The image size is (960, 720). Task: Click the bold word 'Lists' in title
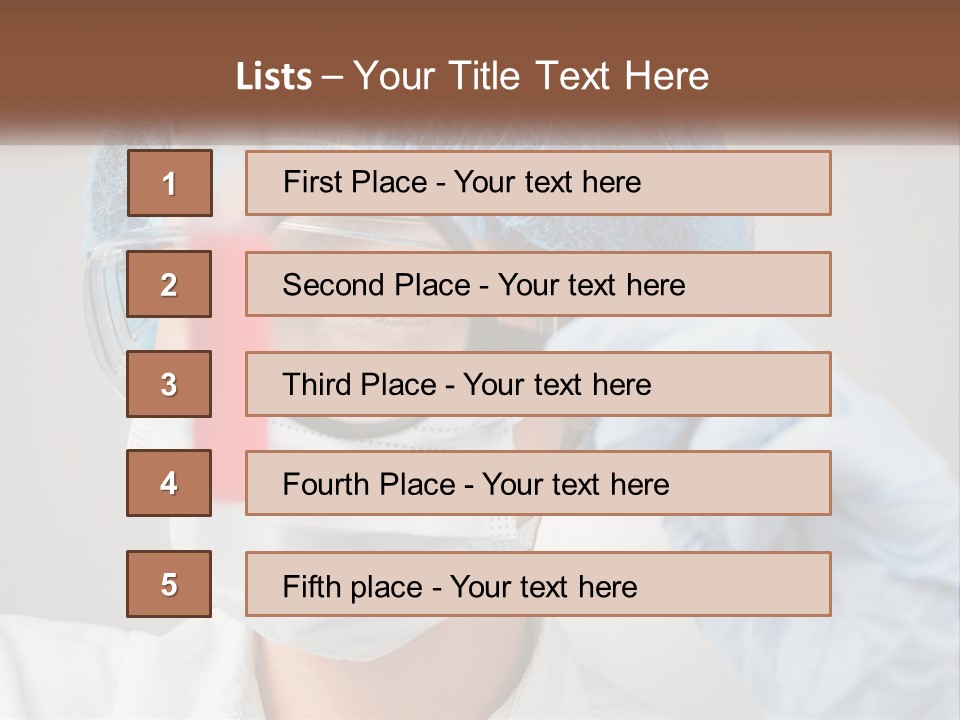tap(273, 77)
